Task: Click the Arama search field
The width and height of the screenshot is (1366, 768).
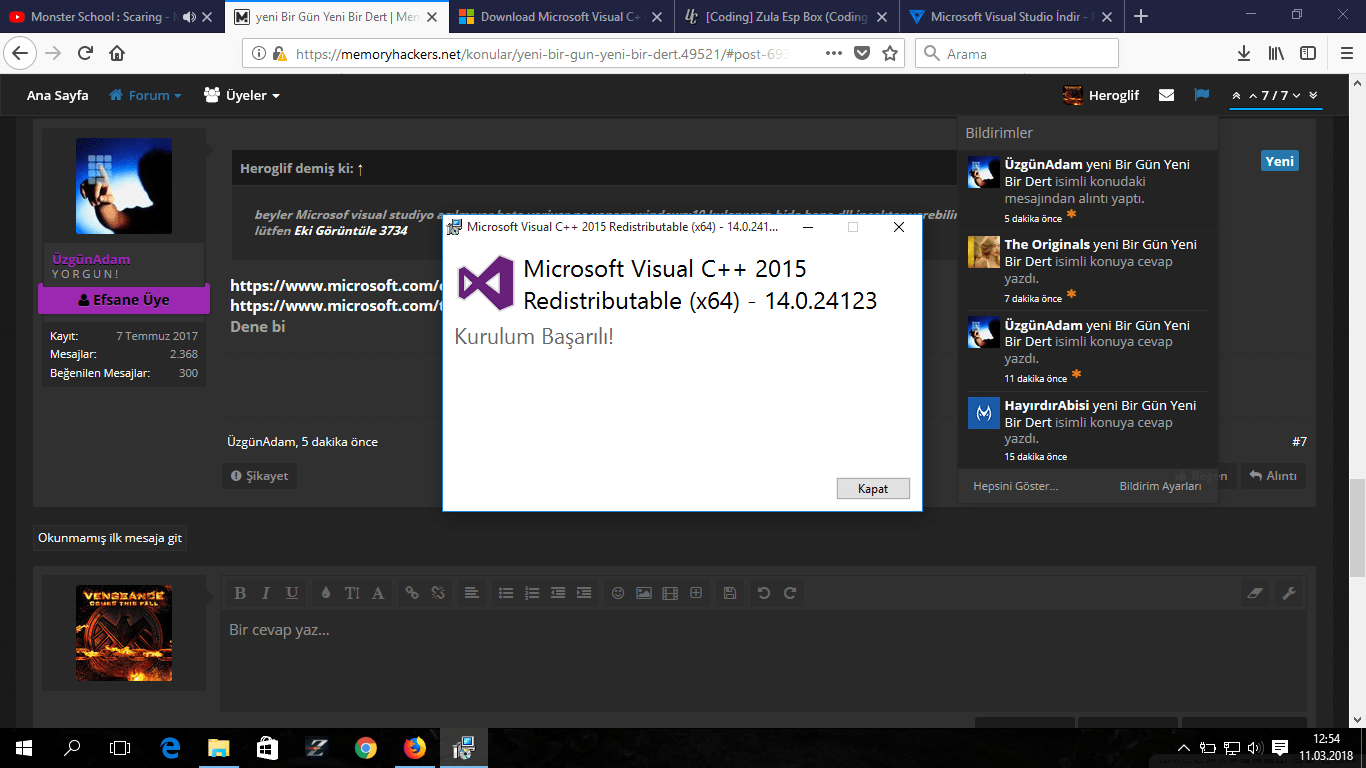Action: (1017, 54)
